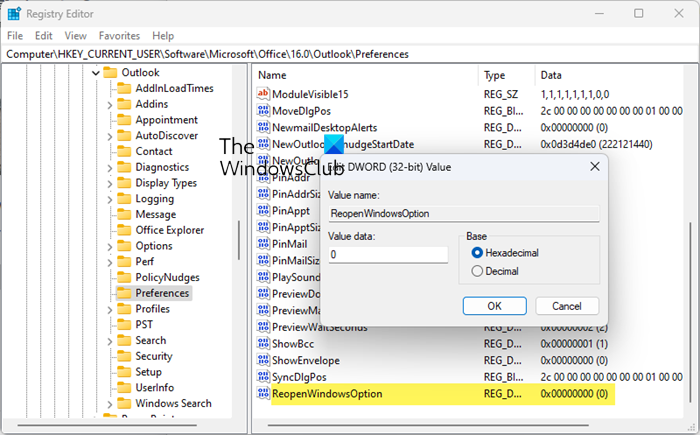Click the Value name field
700x435 pixels.
[464, 213]
